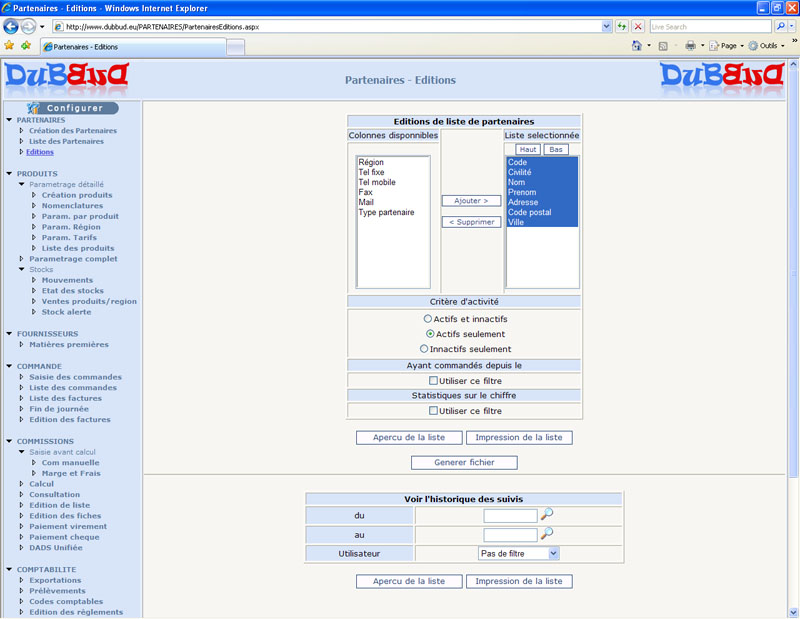Click the 'Generer fichier' button

click(464, 463)
